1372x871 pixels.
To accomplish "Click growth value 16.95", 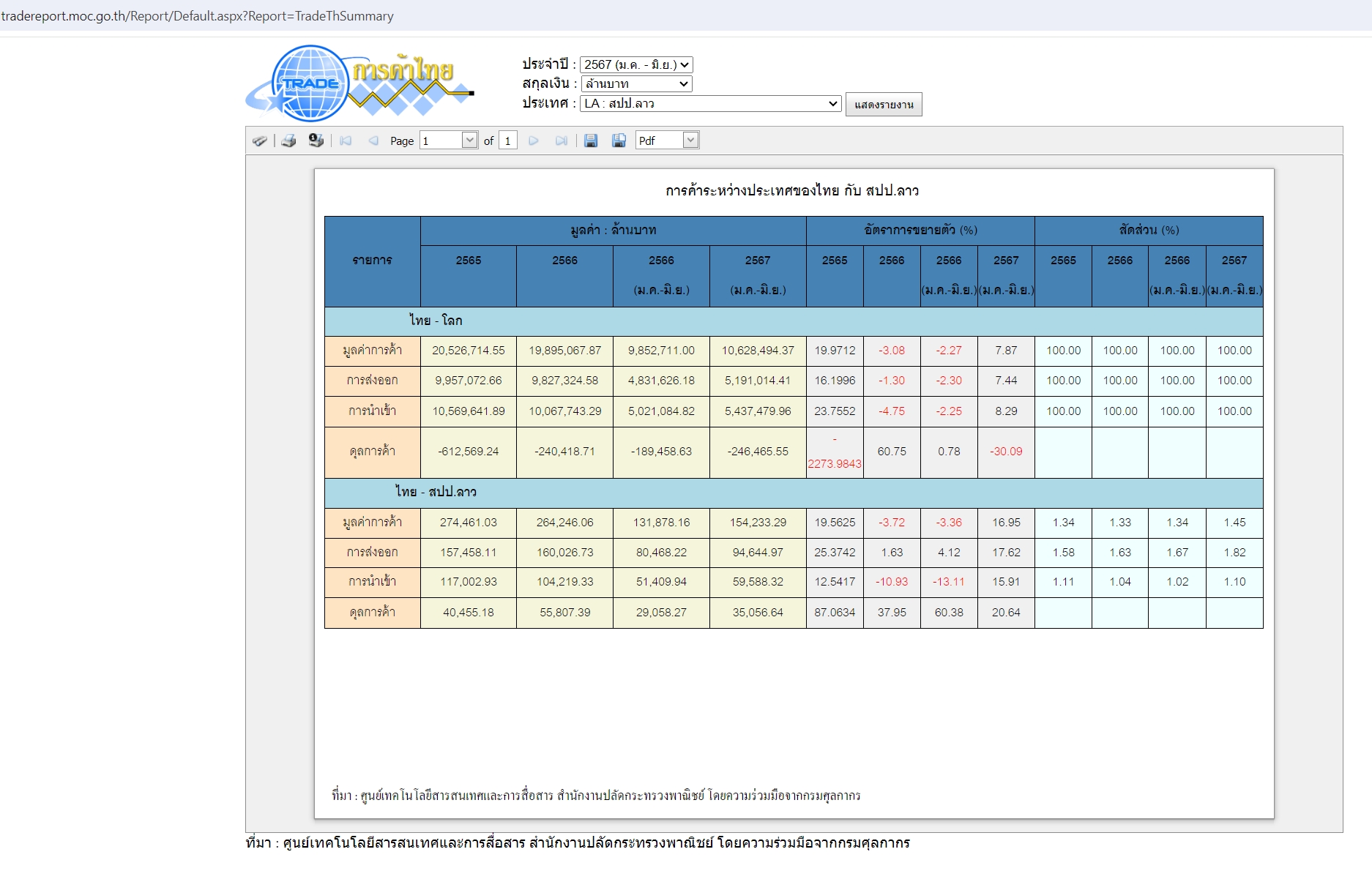I will pos(1006,523).
